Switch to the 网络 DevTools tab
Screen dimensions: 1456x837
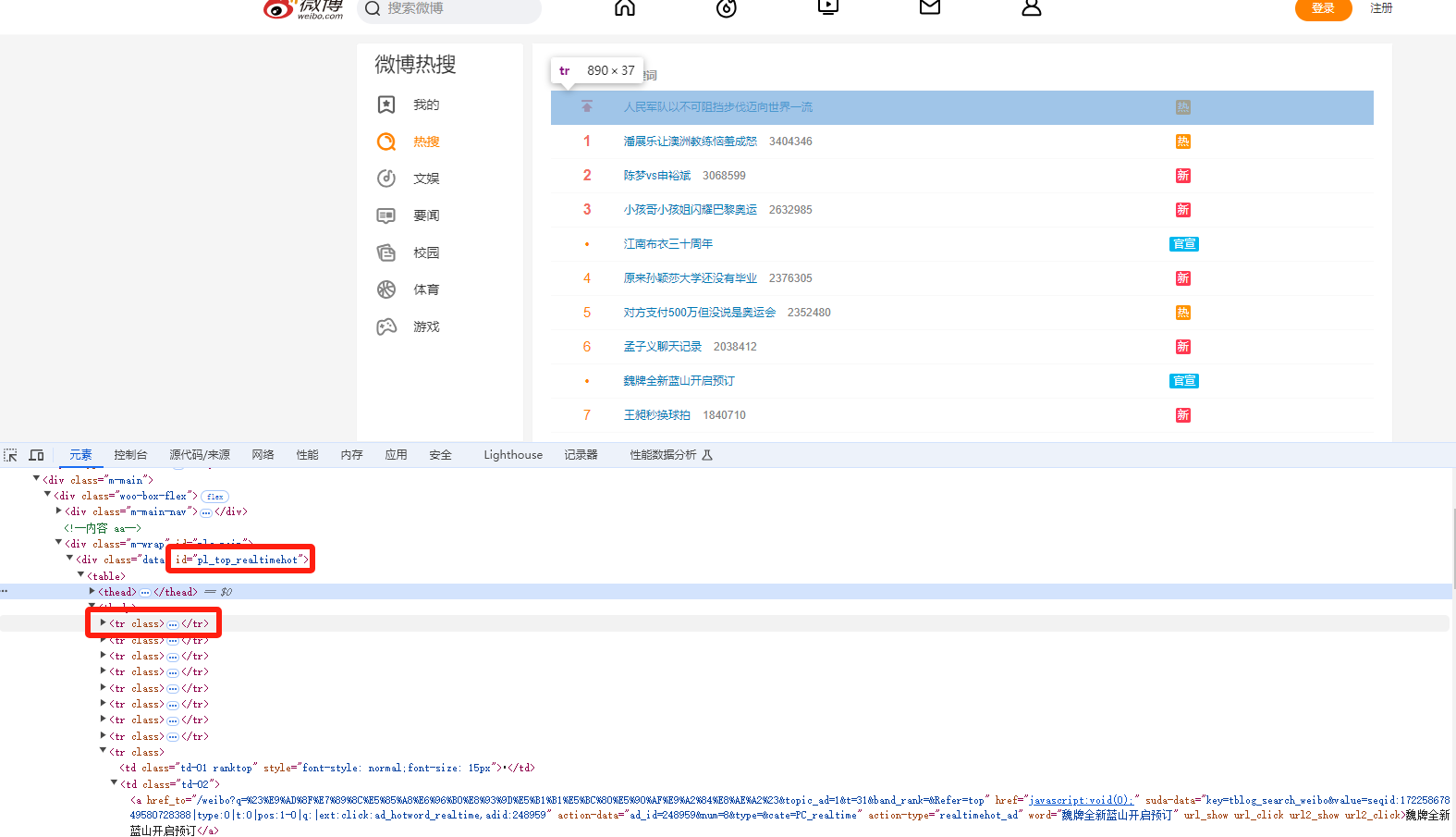point(263,455)
